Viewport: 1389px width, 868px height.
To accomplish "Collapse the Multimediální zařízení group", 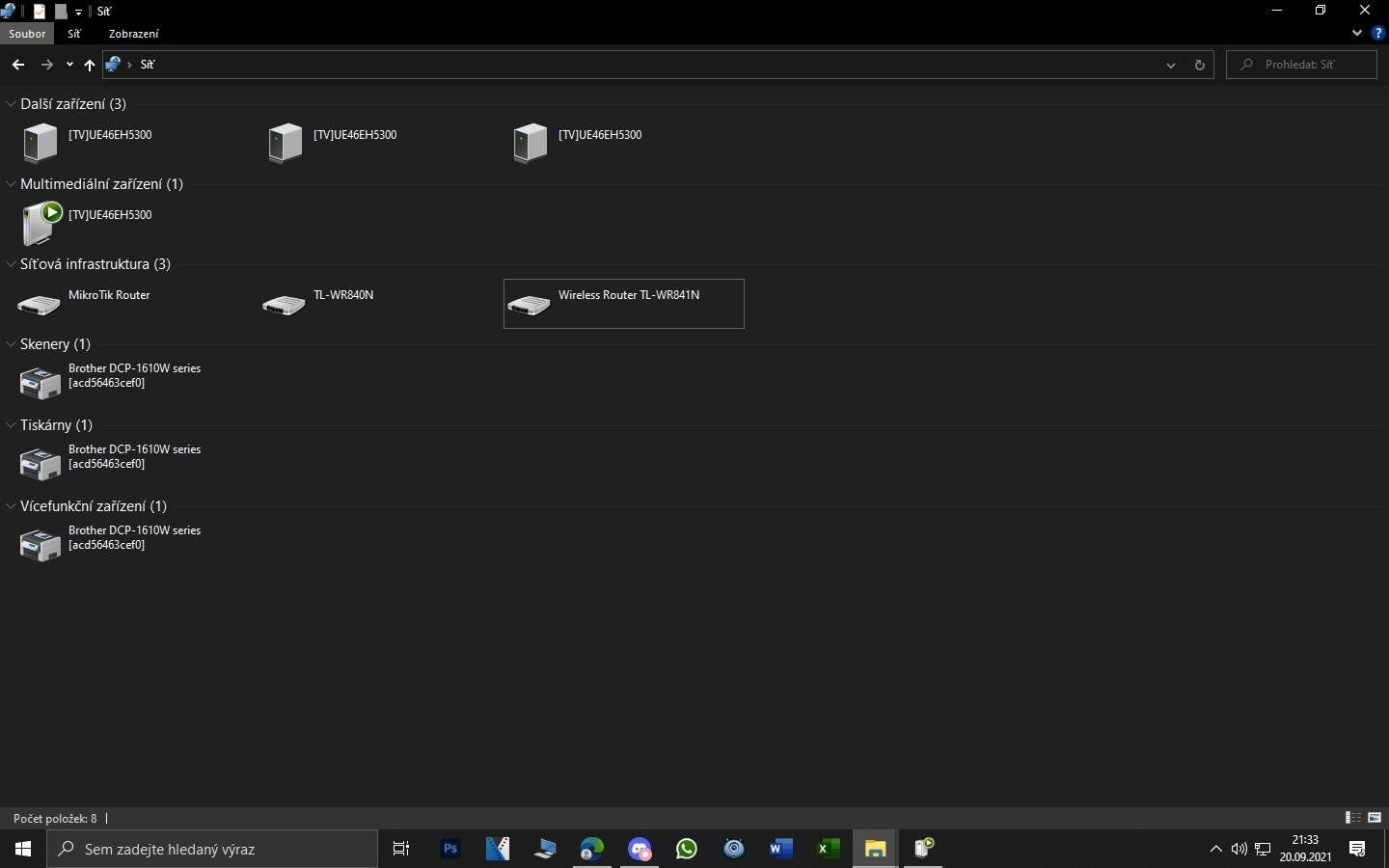I will [x=11, y=183].
